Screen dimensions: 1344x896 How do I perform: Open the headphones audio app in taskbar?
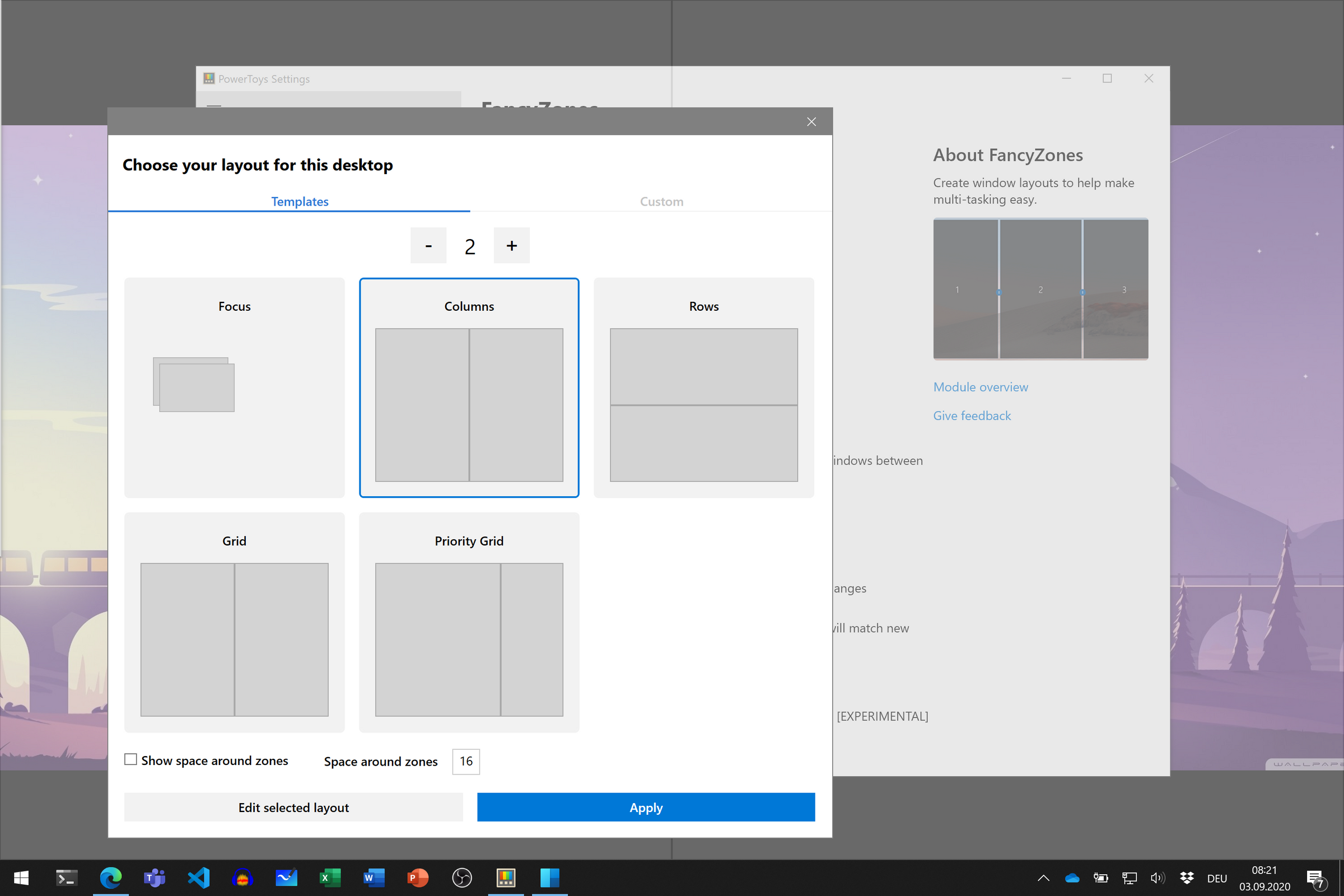[242, 878]
